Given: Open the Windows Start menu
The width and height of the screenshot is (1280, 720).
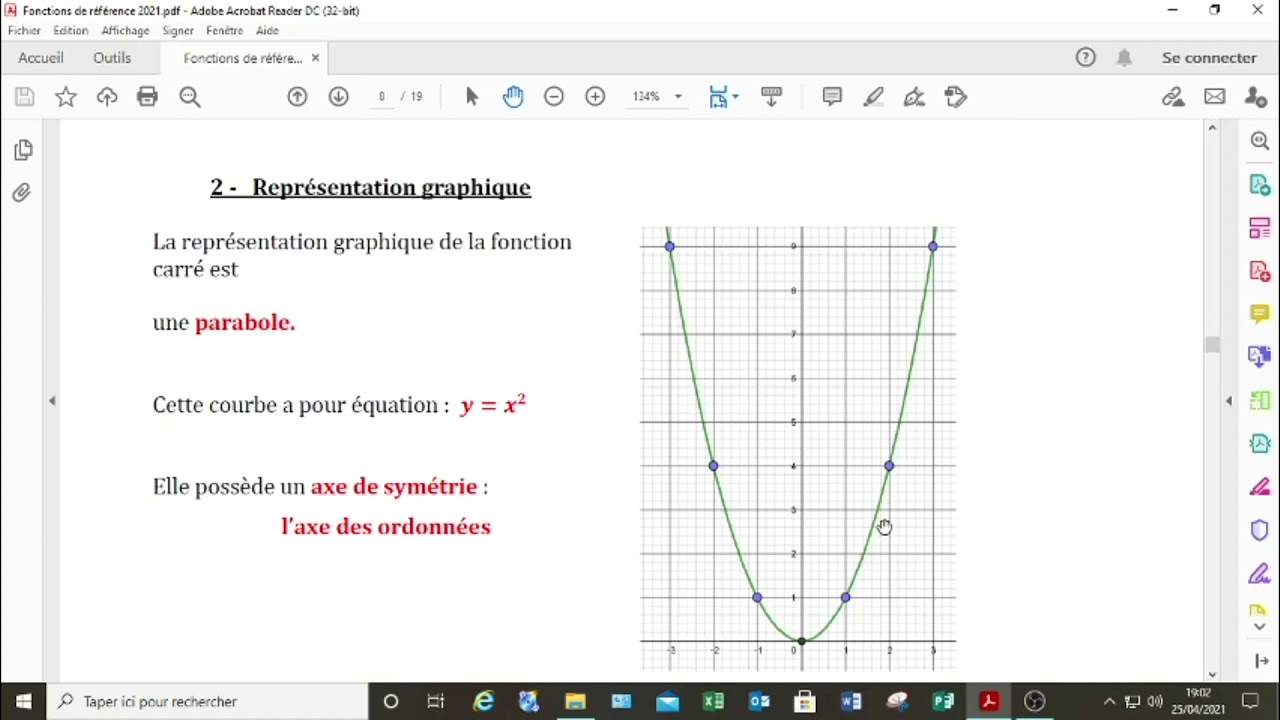Looking at the screenshot, I should coord(23,702).
